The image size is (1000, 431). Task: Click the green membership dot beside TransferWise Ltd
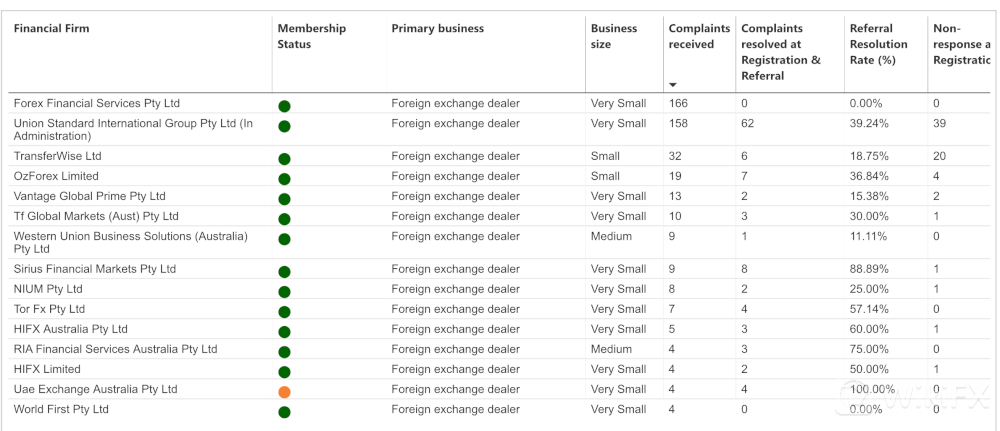coord(284,159)
